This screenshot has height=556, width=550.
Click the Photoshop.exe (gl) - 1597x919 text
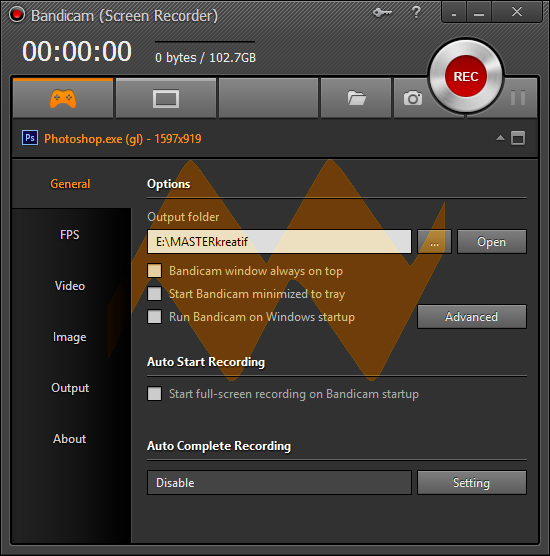(123, 138)
